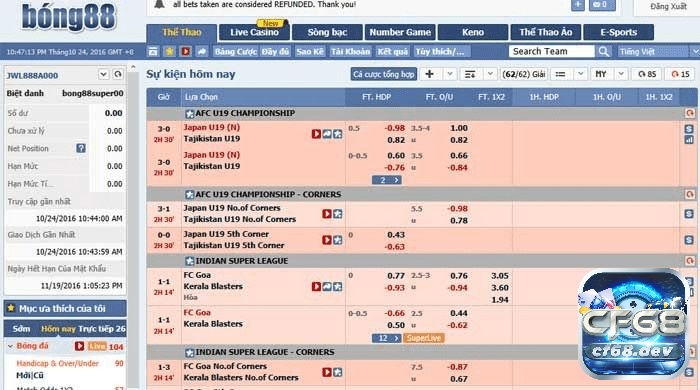
Task: Open dropdown beside the plus button
Action: tap(450, 74)
